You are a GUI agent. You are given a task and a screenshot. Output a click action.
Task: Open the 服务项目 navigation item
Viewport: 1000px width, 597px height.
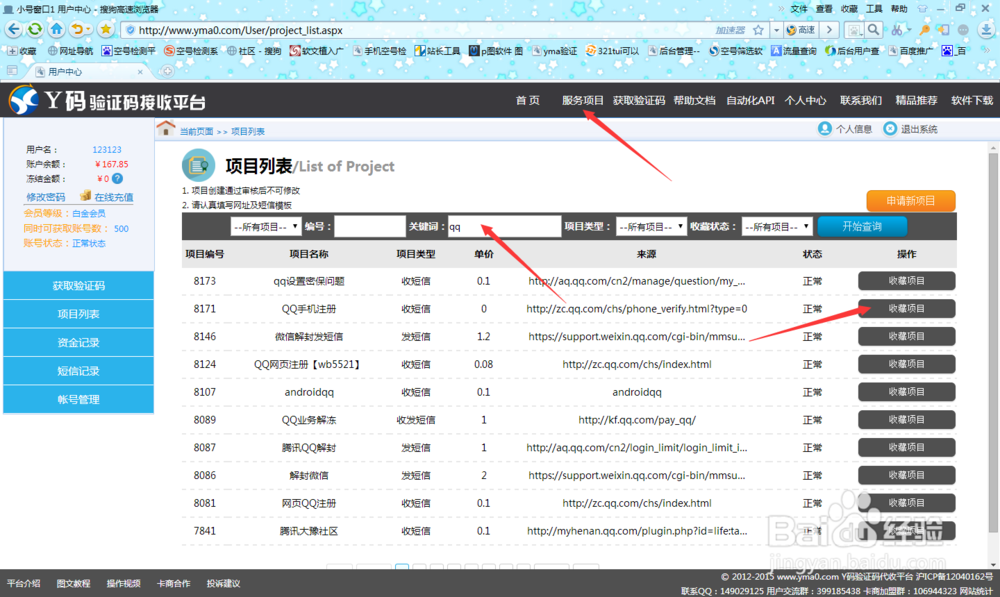click(x=582, y=100)
